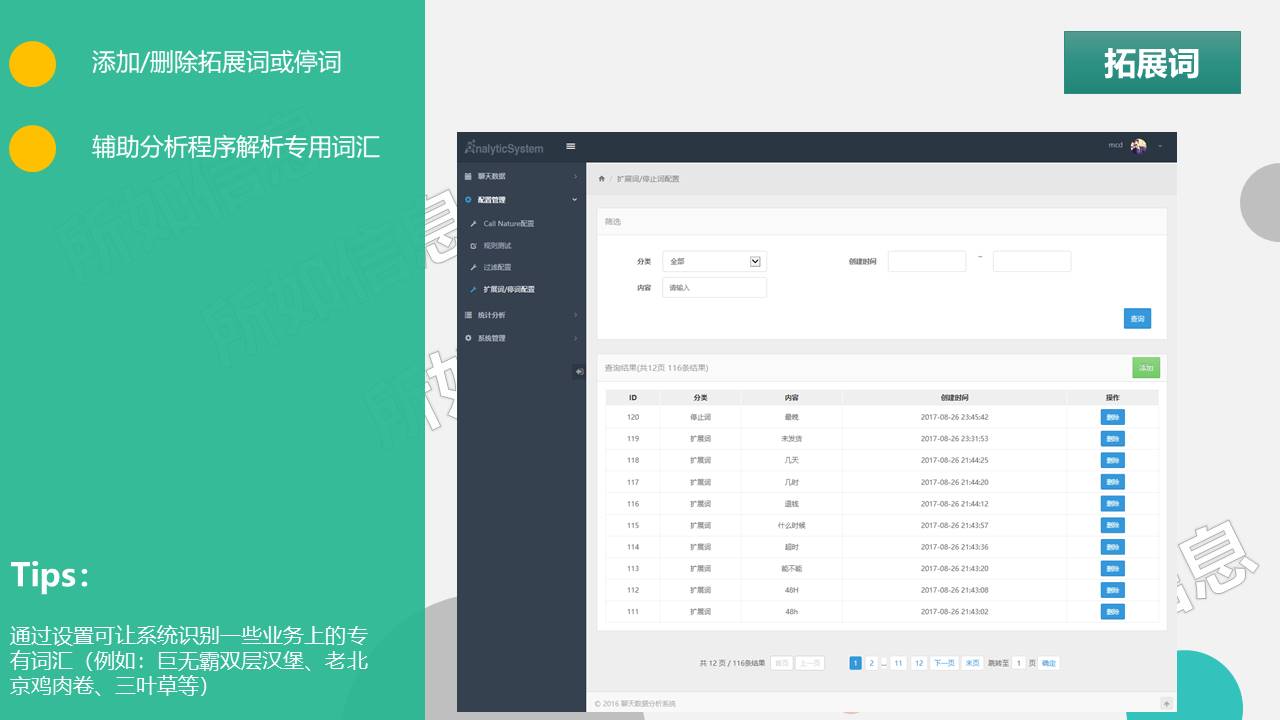
Task: Click the wrench icon beside Call Nature配置
Action: [x=473, y=224]
